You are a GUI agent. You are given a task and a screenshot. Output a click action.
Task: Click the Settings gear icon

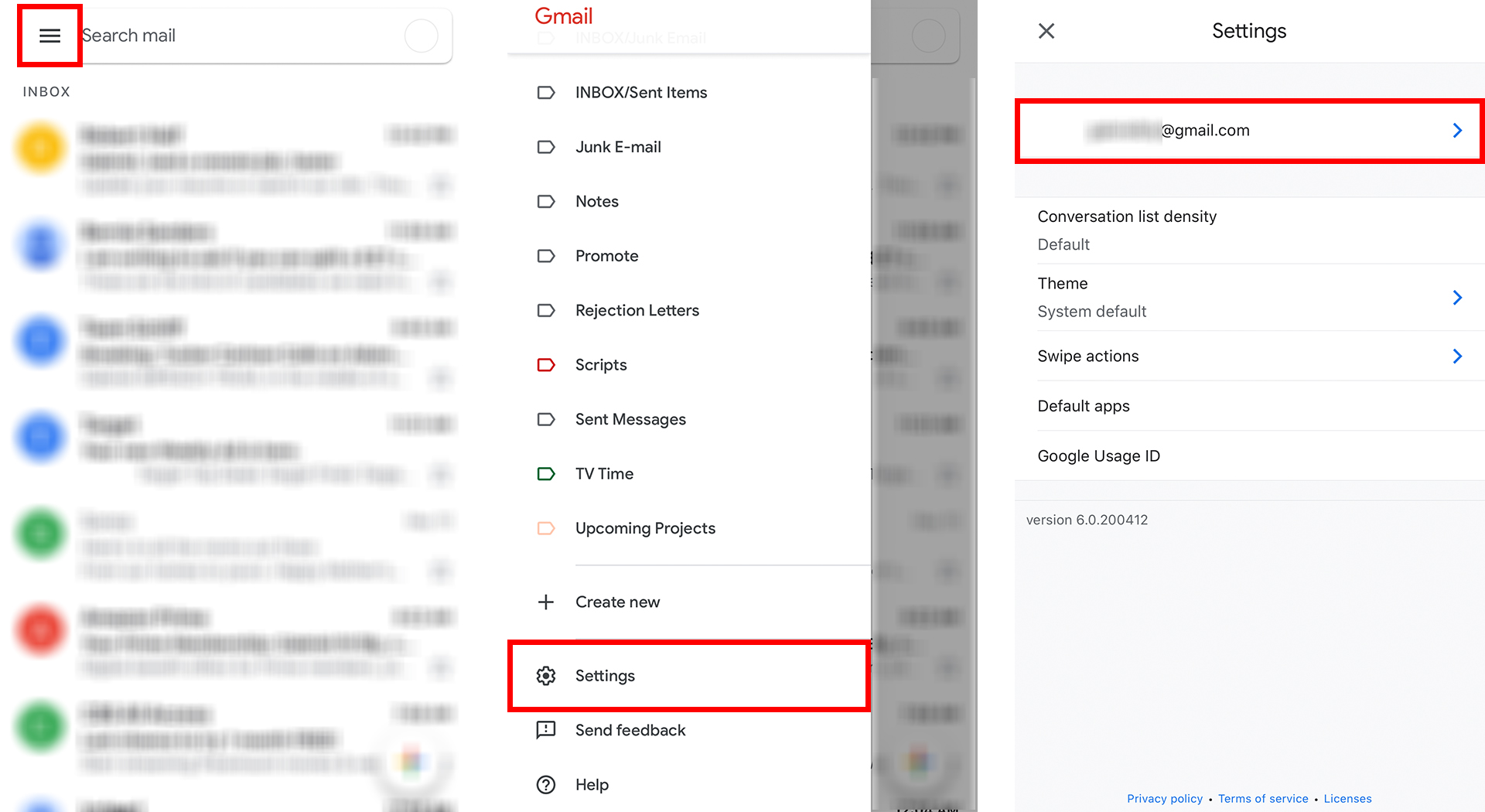tap(546, 676)
